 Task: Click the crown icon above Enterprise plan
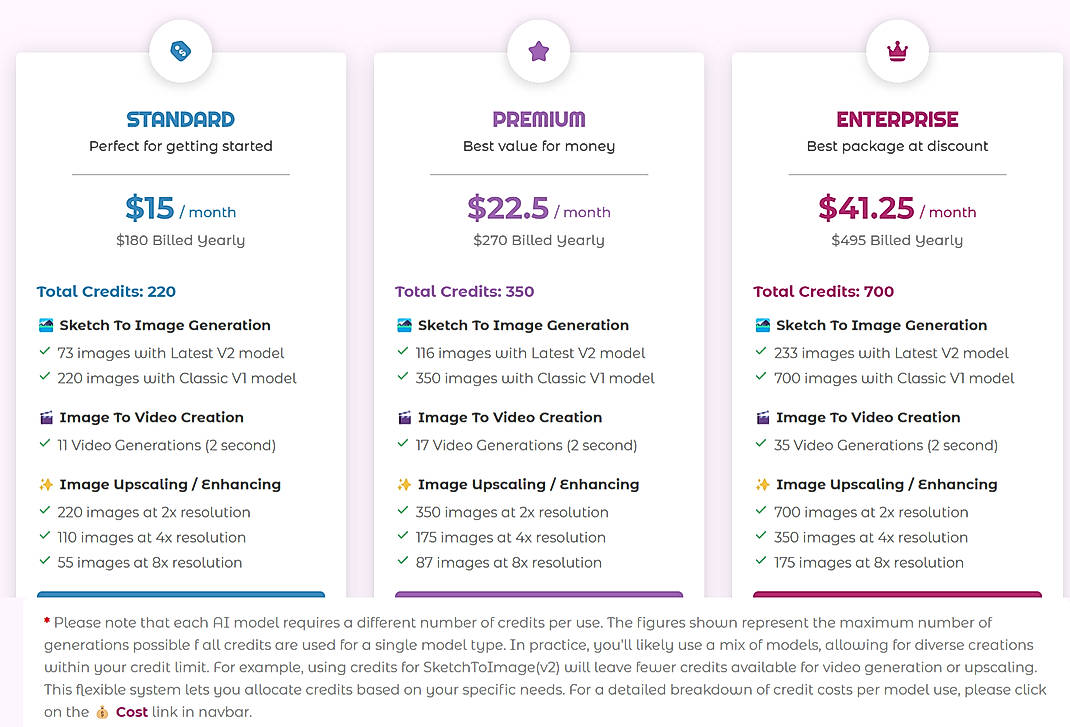click(x=897, y=49)
